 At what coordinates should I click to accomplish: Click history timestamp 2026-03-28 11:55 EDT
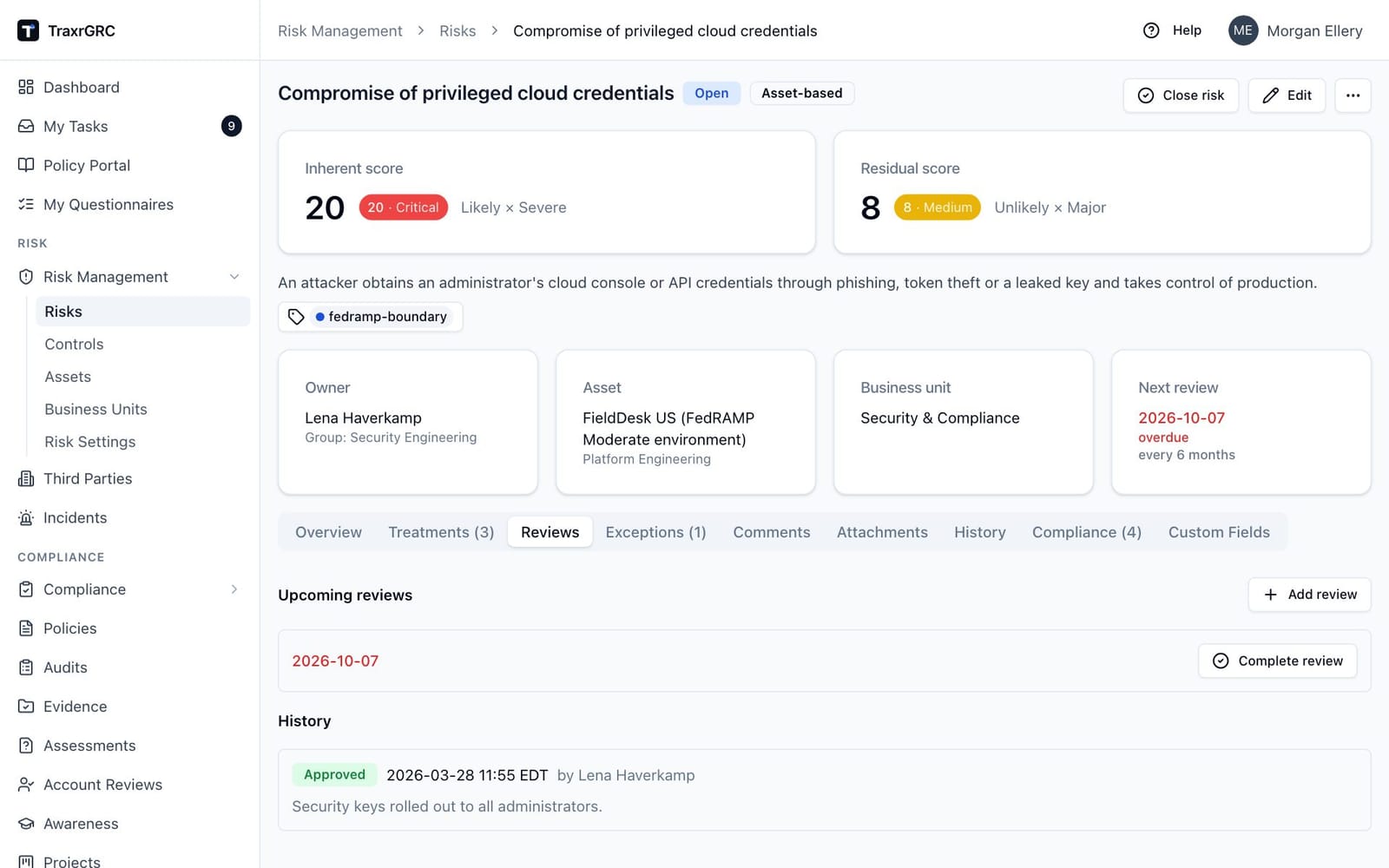[x=467, y=775]
